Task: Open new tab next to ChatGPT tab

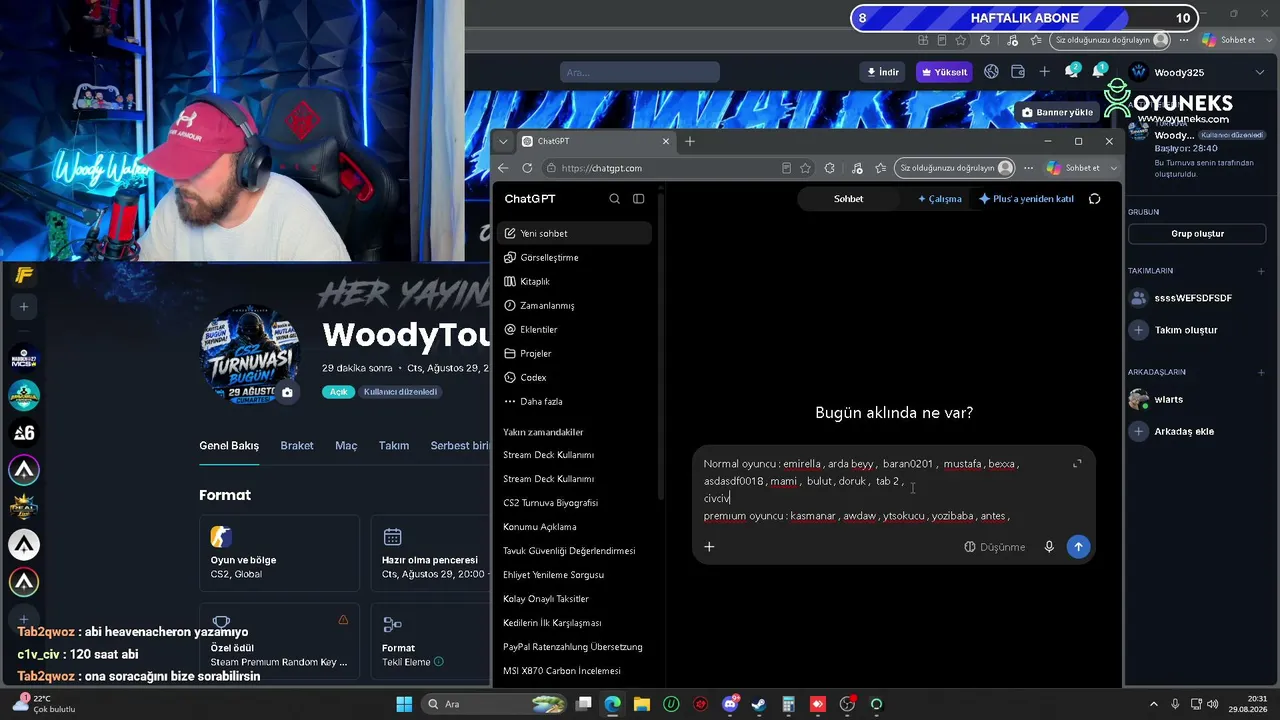Action: (x=690, y=141)
